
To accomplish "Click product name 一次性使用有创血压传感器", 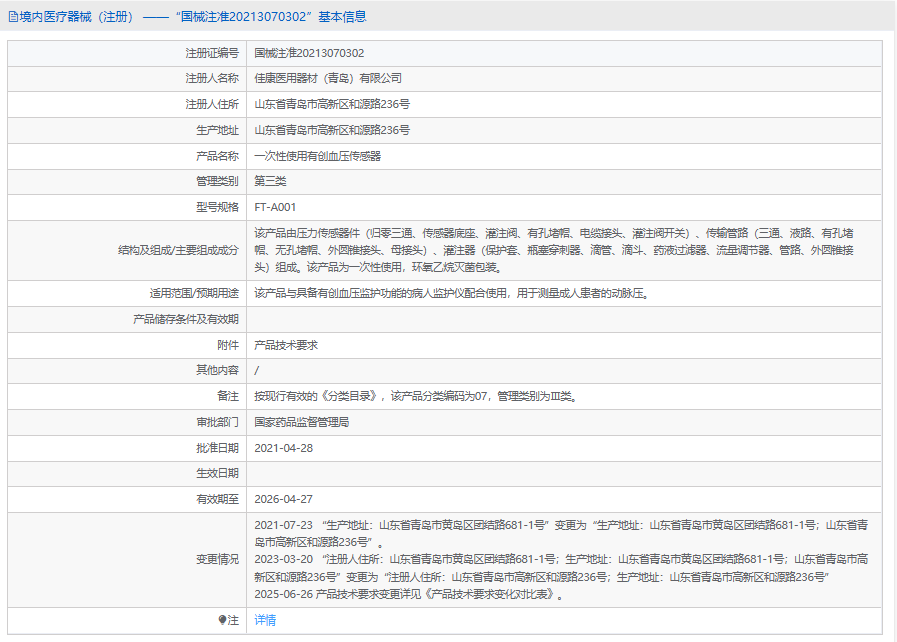I will [317, 156].
